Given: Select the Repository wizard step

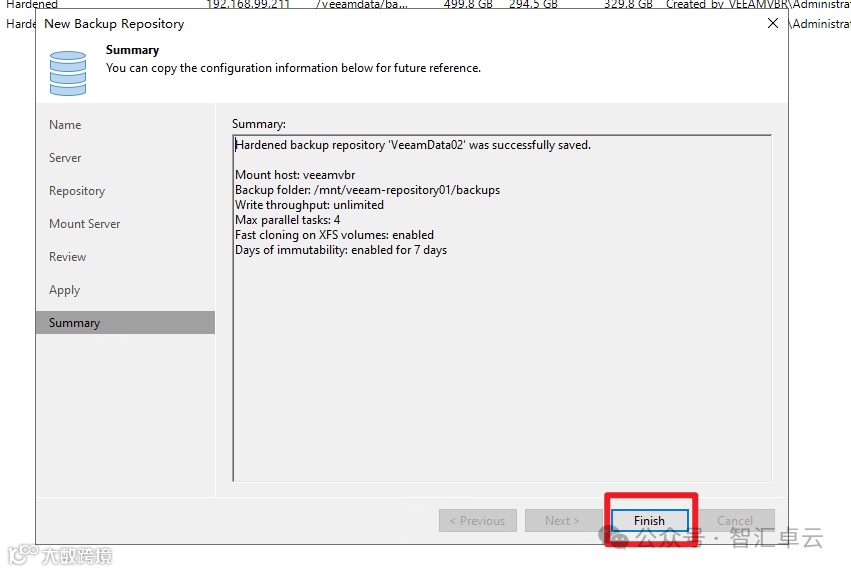Looking at the screenshot, I should point(77,191).
